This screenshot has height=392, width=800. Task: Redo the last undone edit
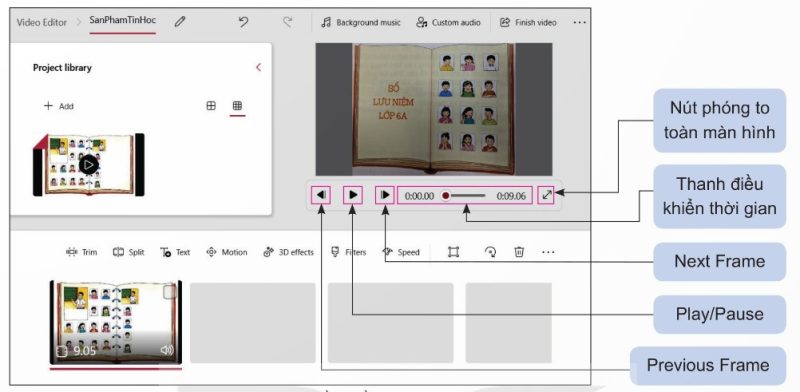point(288,22)
